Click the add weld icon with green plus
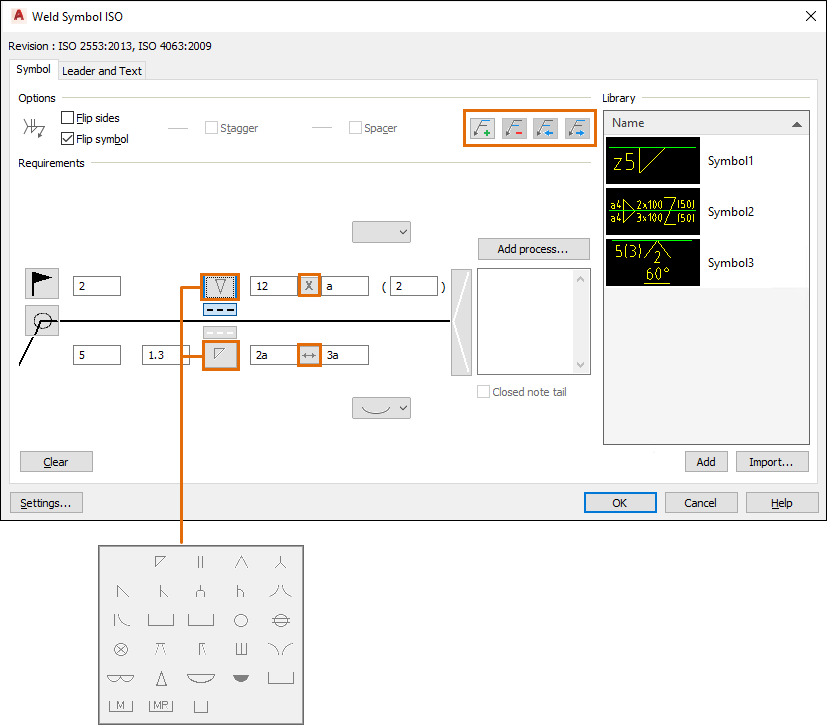This screenshot has height=725, width=827. pyautogui.click(x=482, y=128)
